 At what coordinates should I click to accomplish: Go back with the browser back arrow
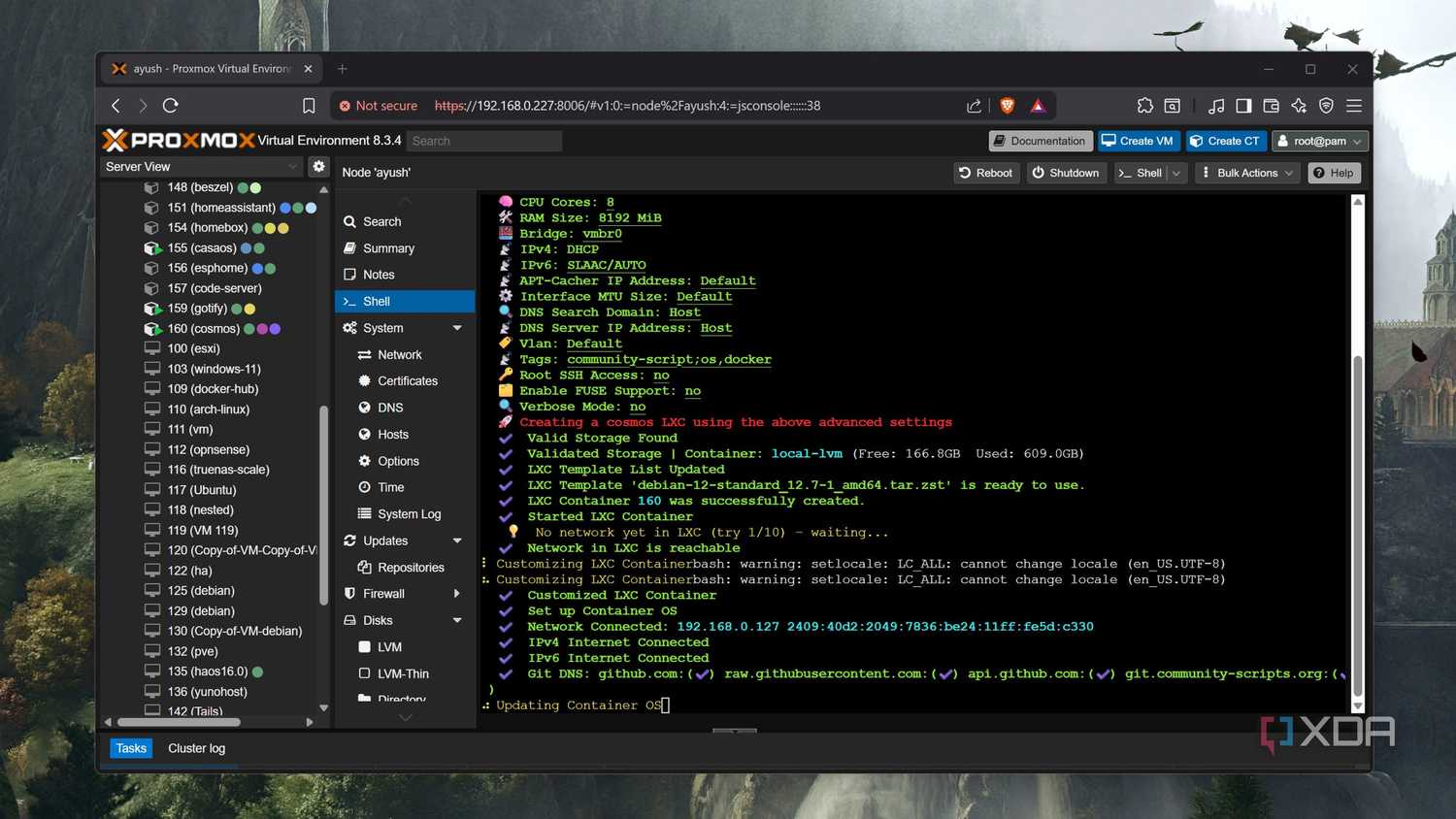coord(116,106)
